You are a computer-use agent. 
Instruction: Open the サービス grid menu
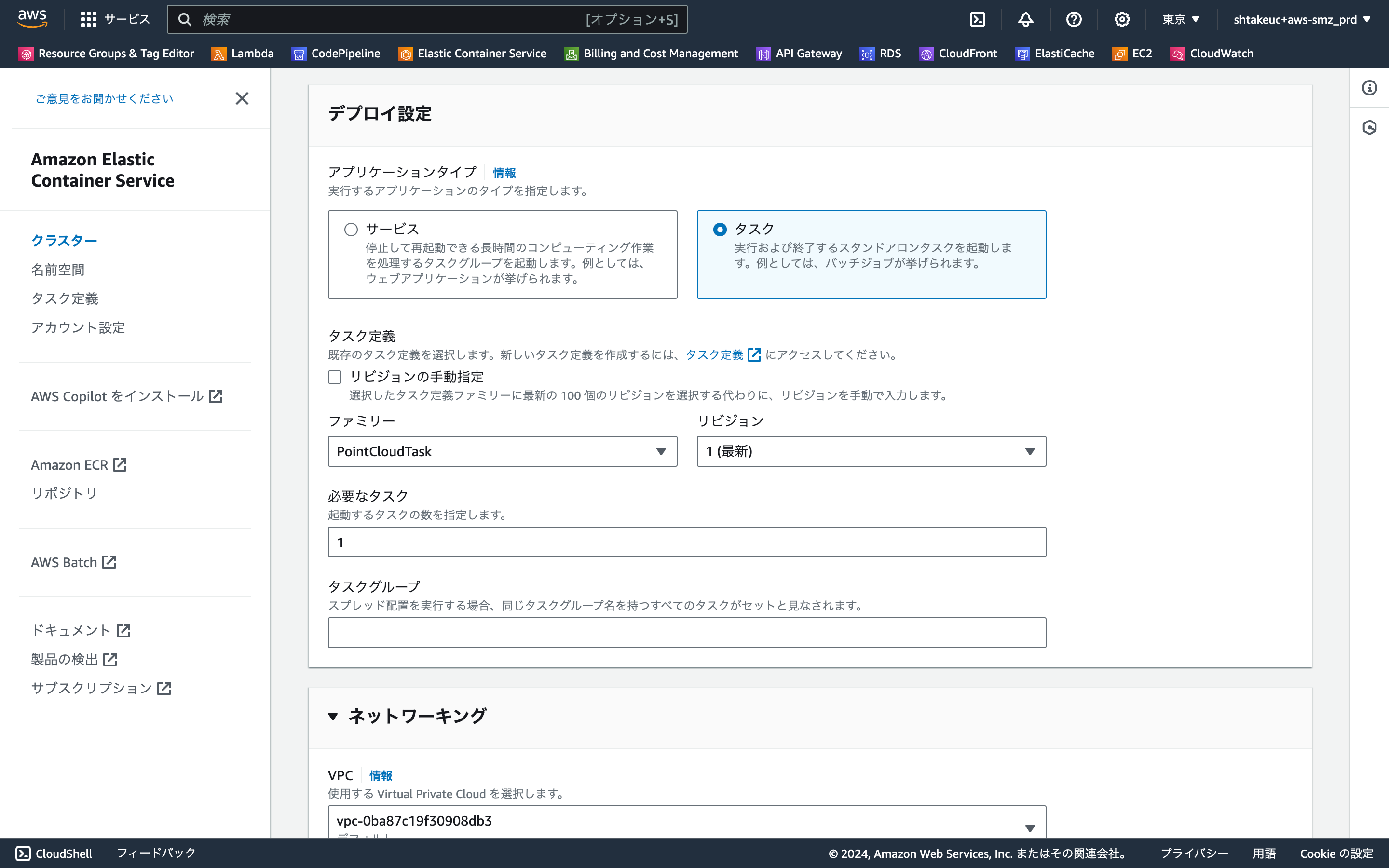[115, 19]
